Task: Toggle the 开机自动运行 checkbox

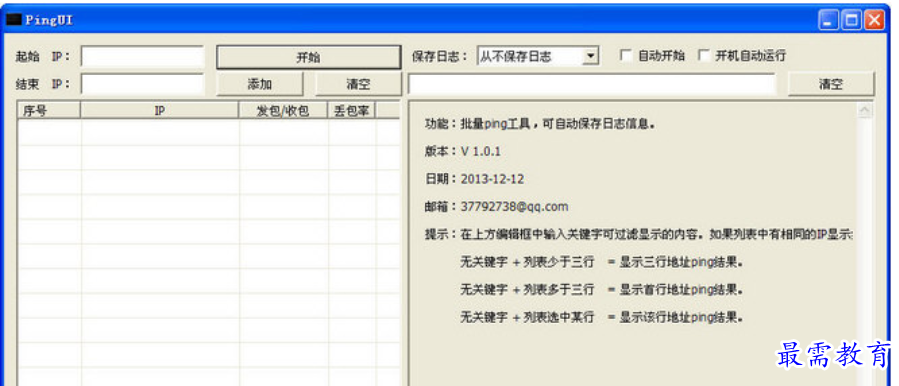Action: (x=703, y=56)
